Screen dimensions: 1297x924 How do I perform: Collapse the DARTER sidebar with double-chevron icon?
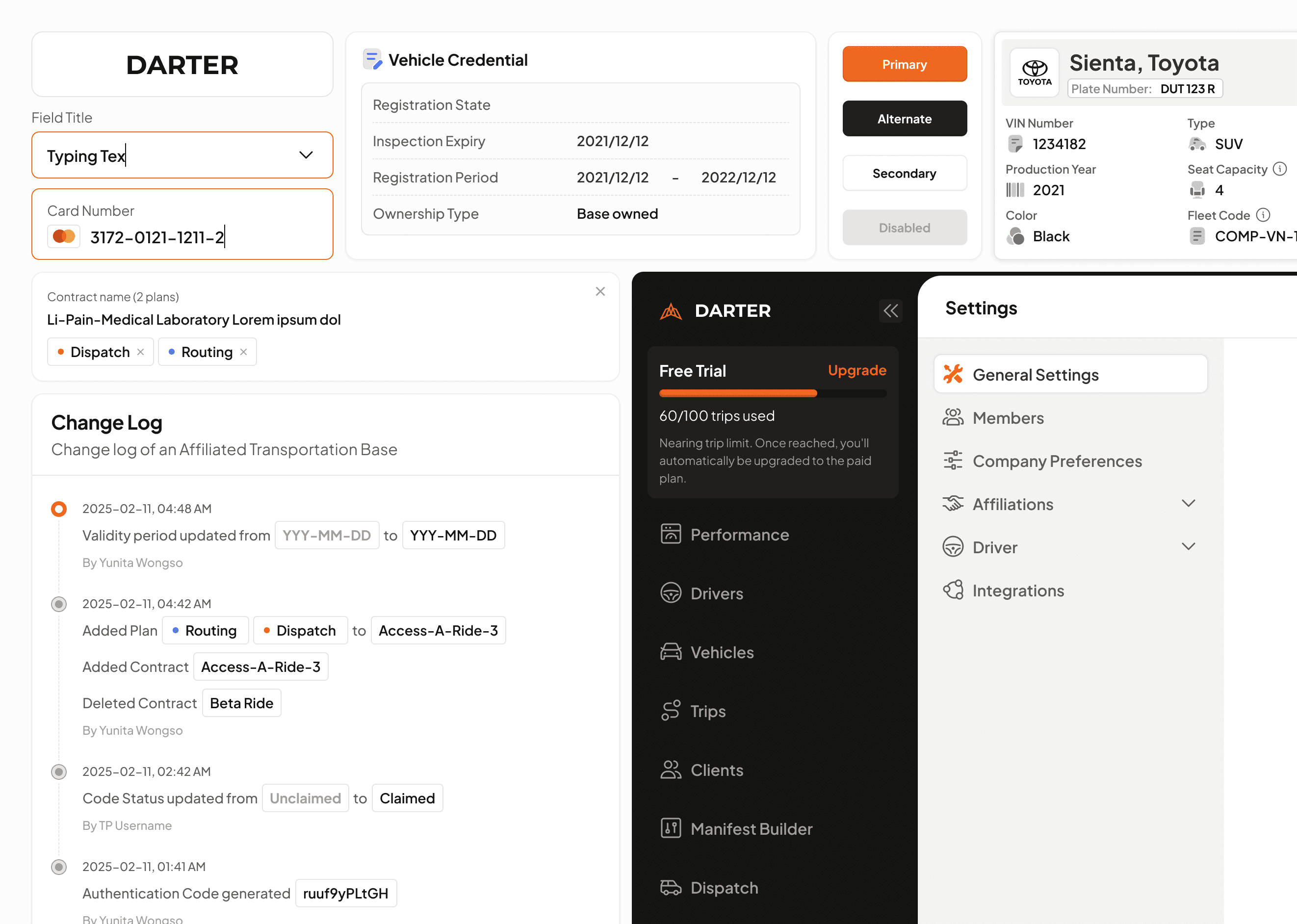(890, 310)
